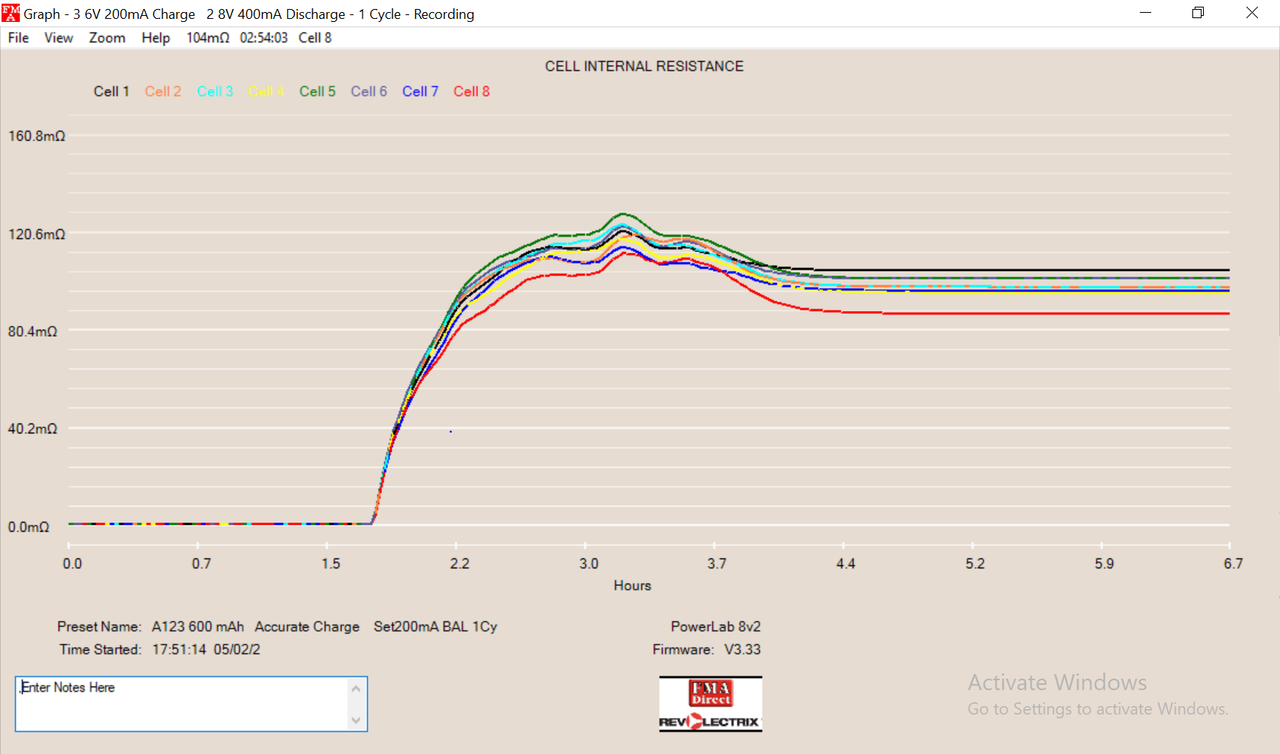The image size is (1280, 754).
Task: Toggle Cell 6 legend label
Action: coord(369,91)
